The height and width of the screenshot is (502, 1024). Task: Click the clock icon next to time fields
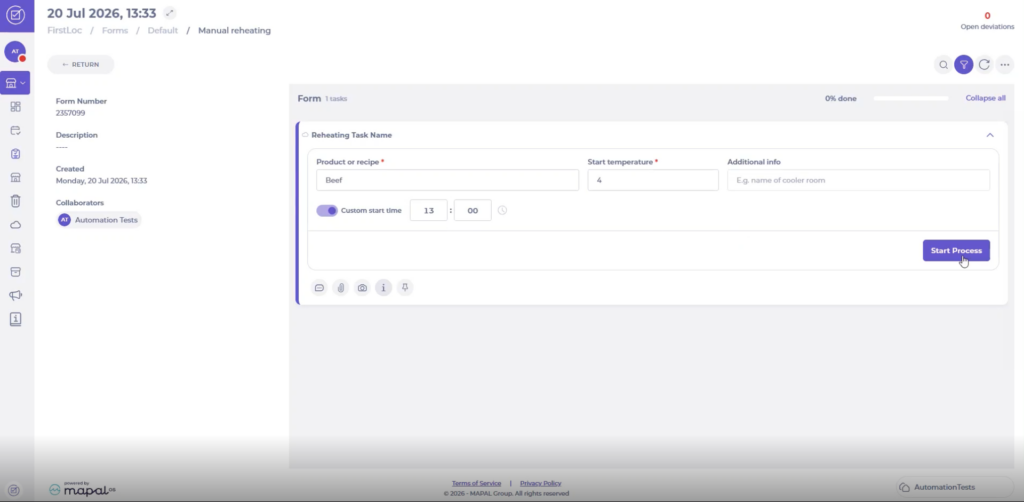pos(502,210)
